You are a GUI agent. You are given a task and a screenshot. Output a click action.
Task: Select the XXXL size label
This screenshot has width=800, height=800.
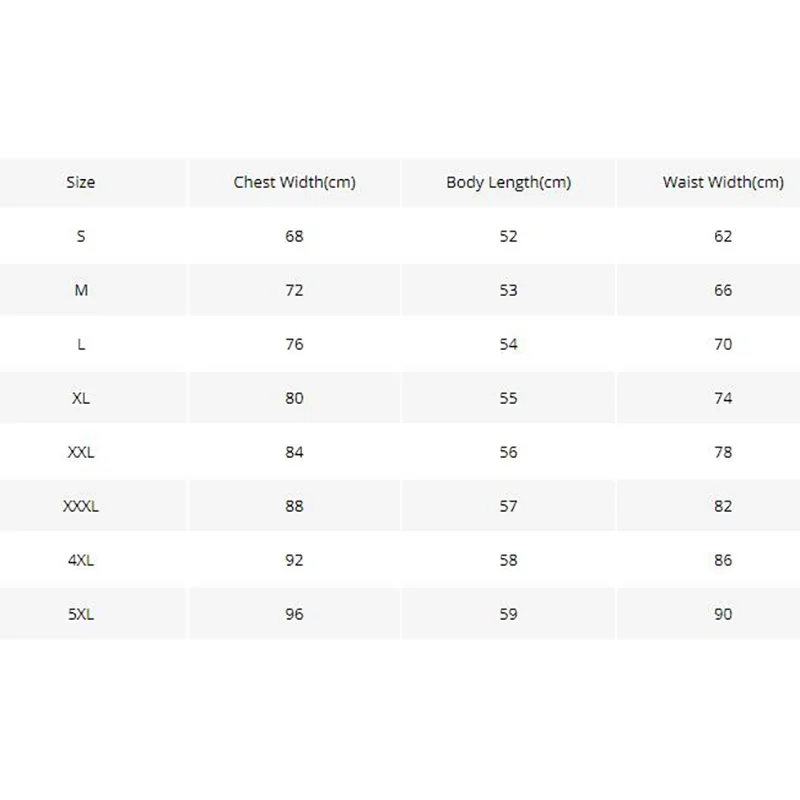[x=81, y=506]
